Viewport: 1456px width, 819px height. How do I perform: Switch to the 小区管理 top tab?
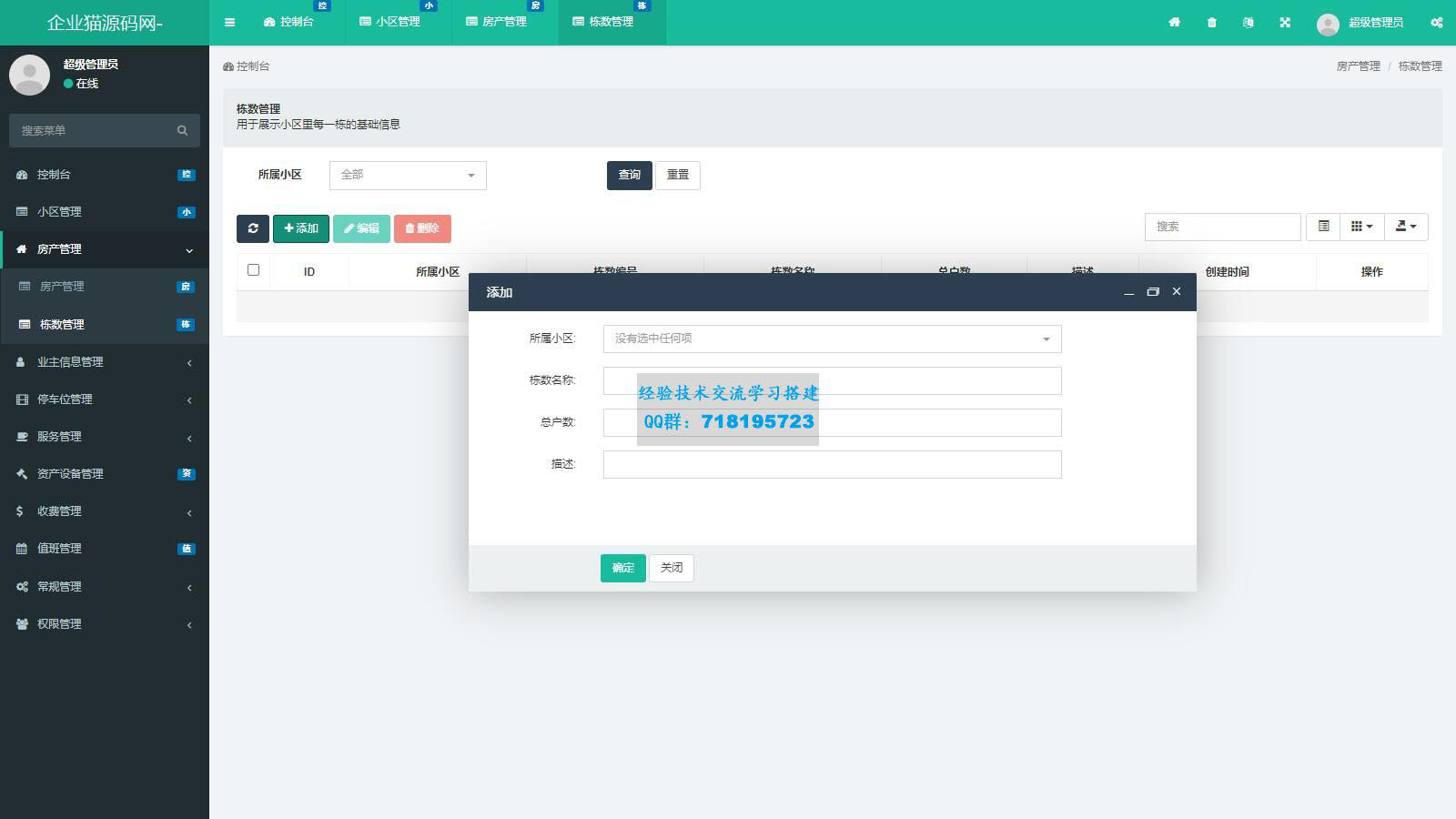(399, 22)
